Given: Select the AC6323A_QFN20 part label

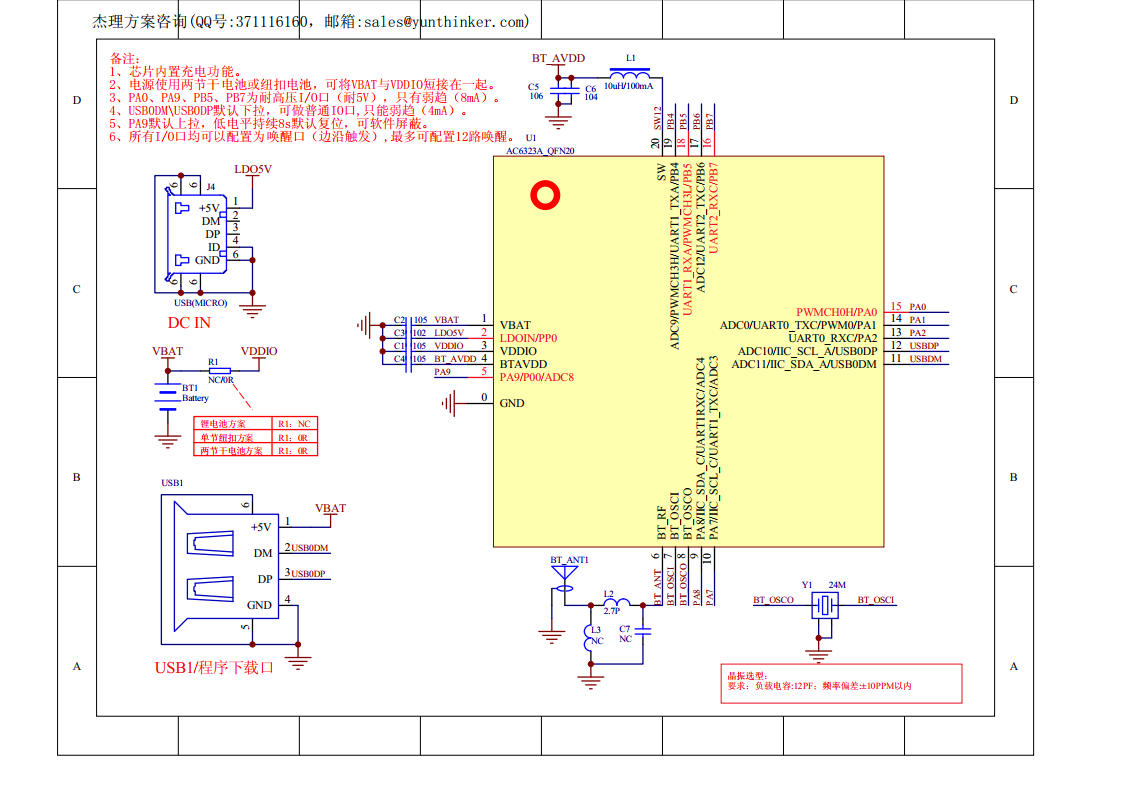Looking at the screenshot, I should coord(540,150).
